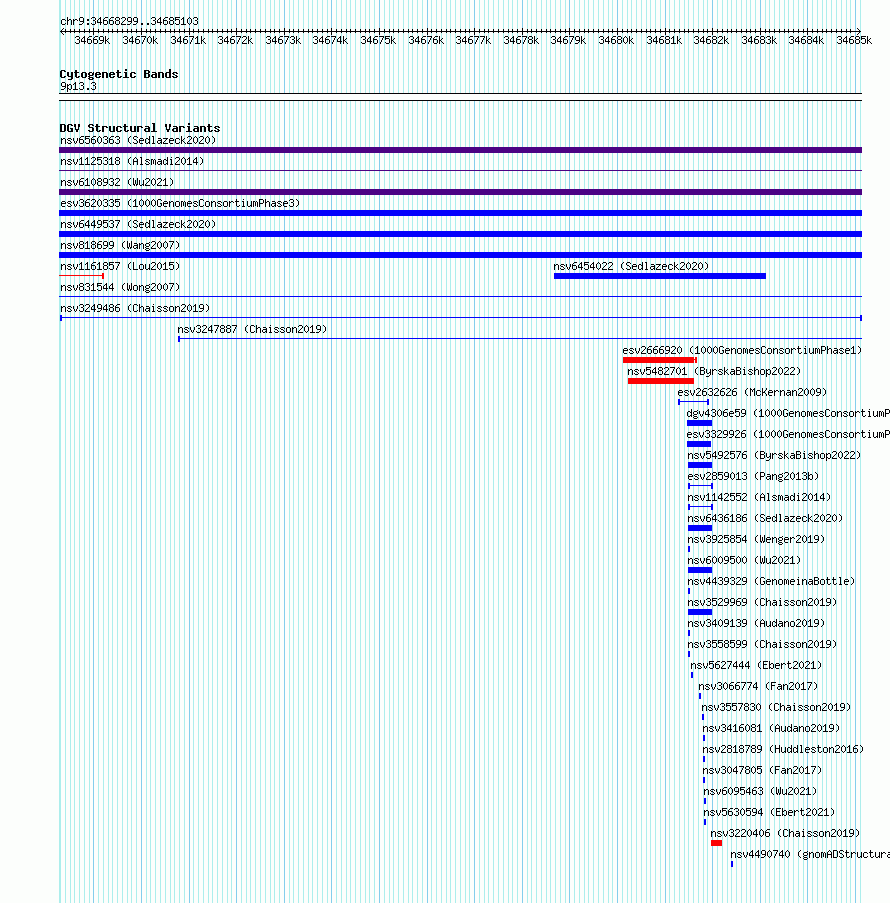This screenshot has width=890, height=903.
Task: Click nsv1142552 (Alsmadi2014) label
Action: (759, 498)
